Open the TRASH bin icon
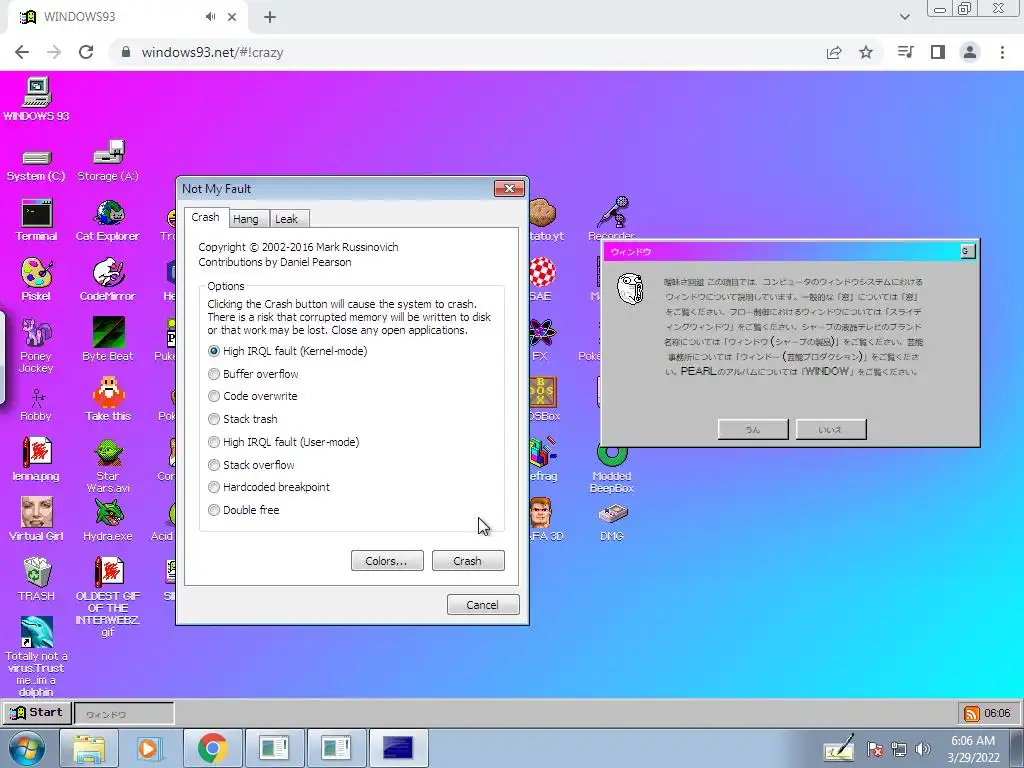 point(37,579)
